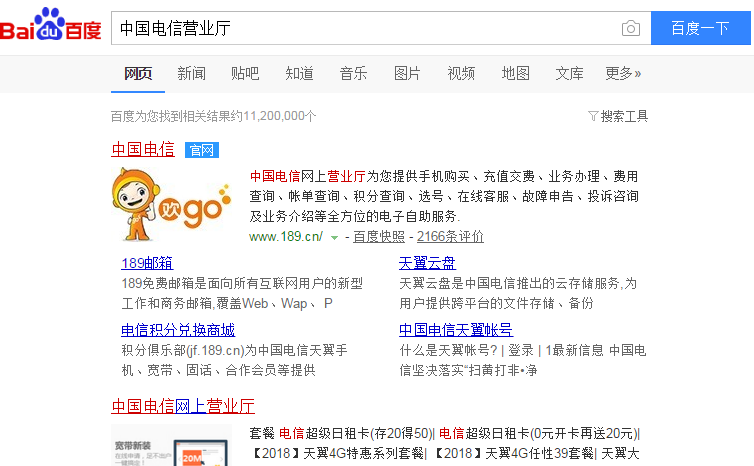The image size is (754, 466).
Task: Open the 天翼云盘 sublink
Action: point(427,263)
